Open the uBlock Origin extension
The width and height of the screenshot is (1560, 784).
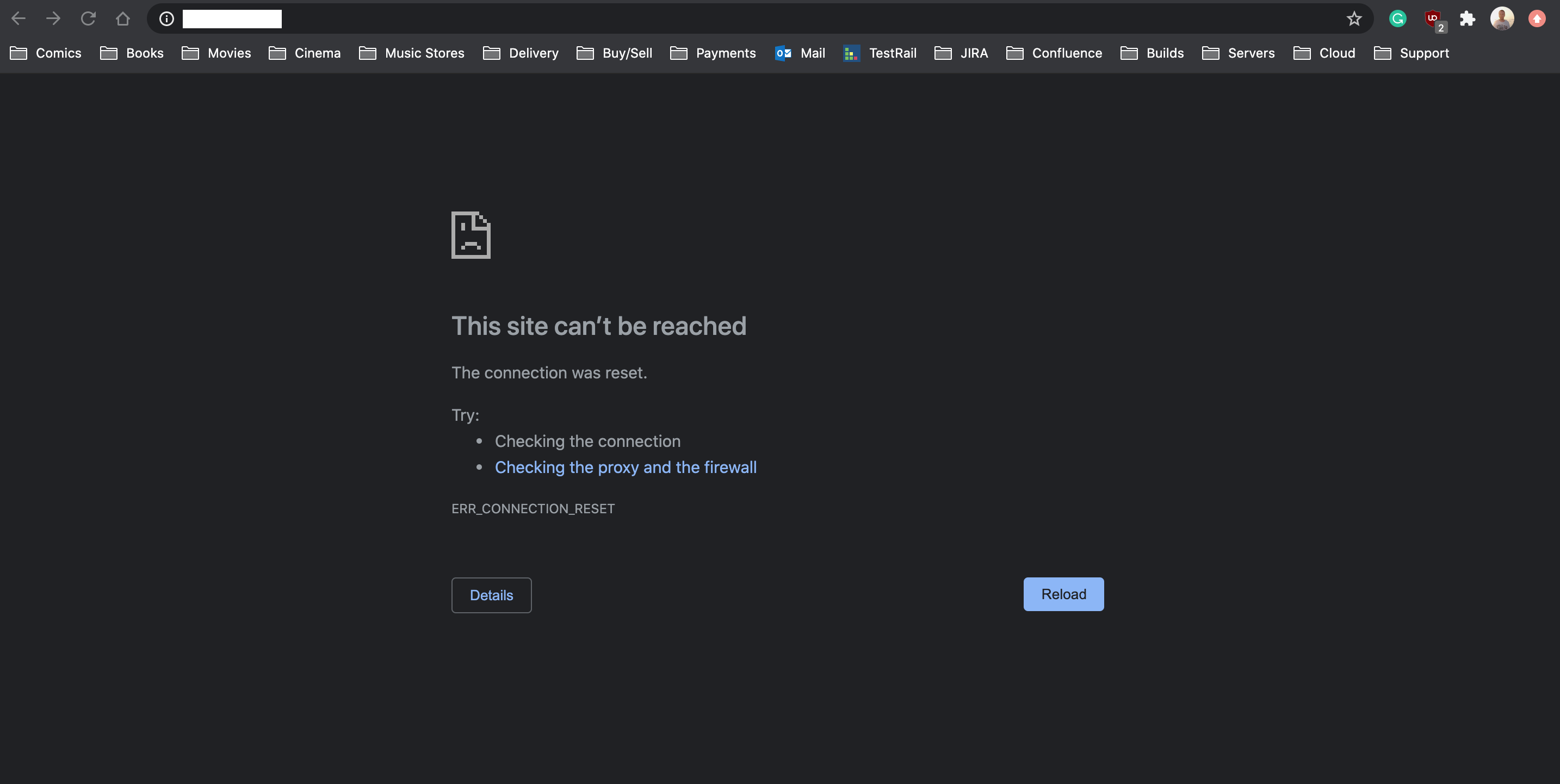coord(1433,19)
